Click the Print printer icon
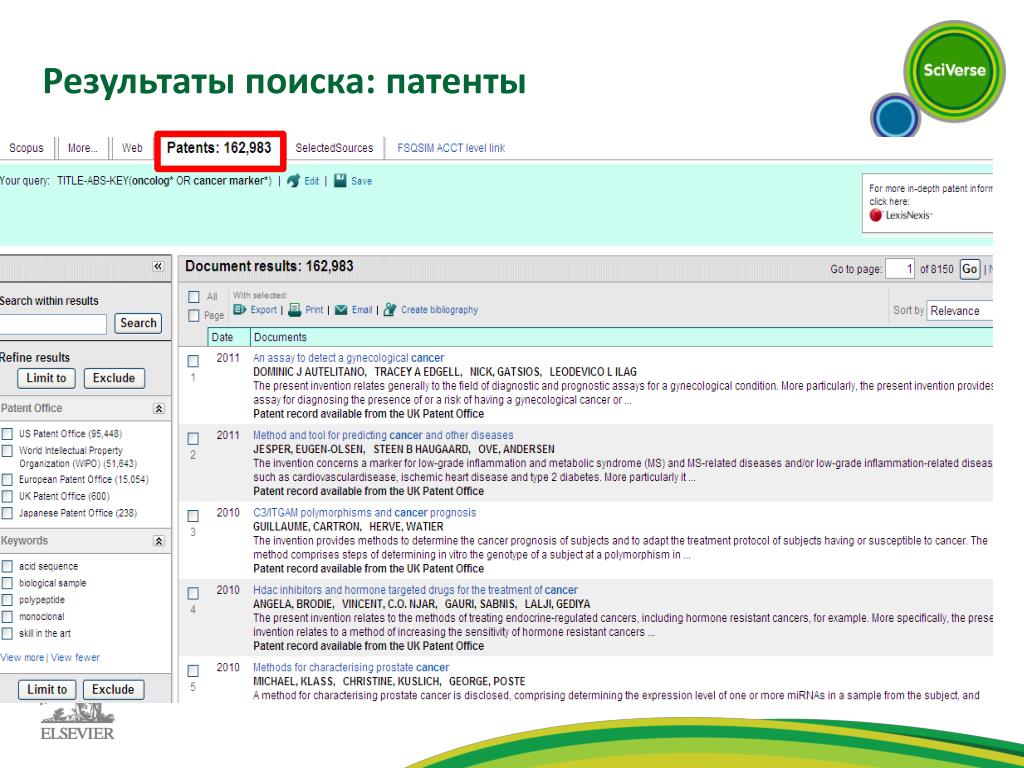The width and height of the screenshot is (1024, 768). coord(295,310)
